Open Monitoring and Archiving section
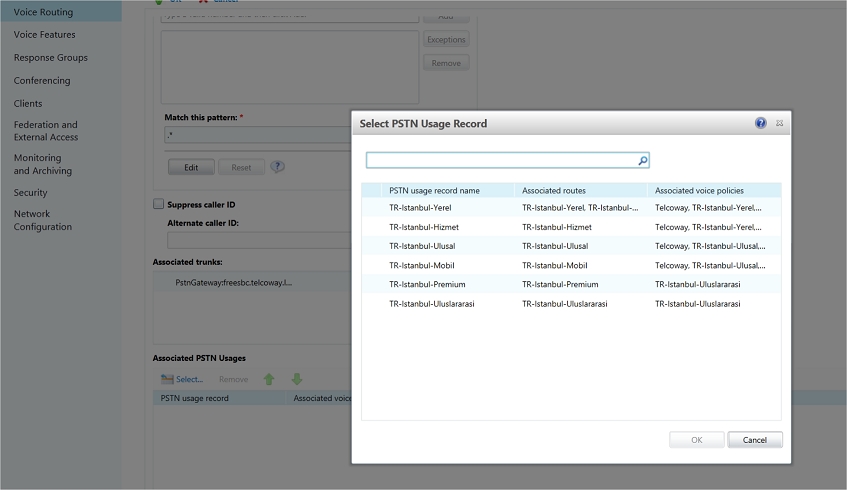Image resolution: width=847 pixels, height=490 pixels. (42, 164)
